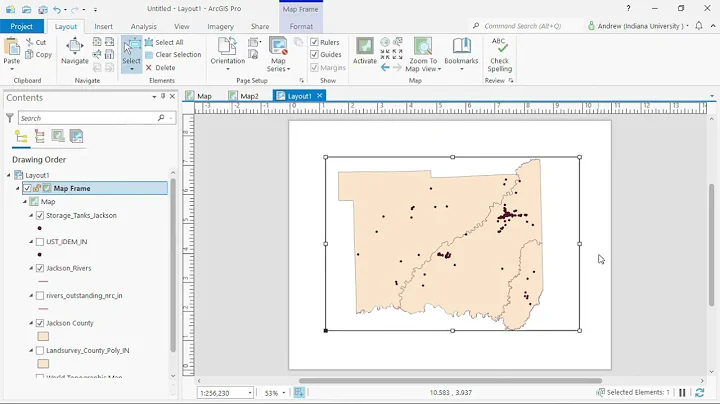Refresh the layout view

[699, 393]
